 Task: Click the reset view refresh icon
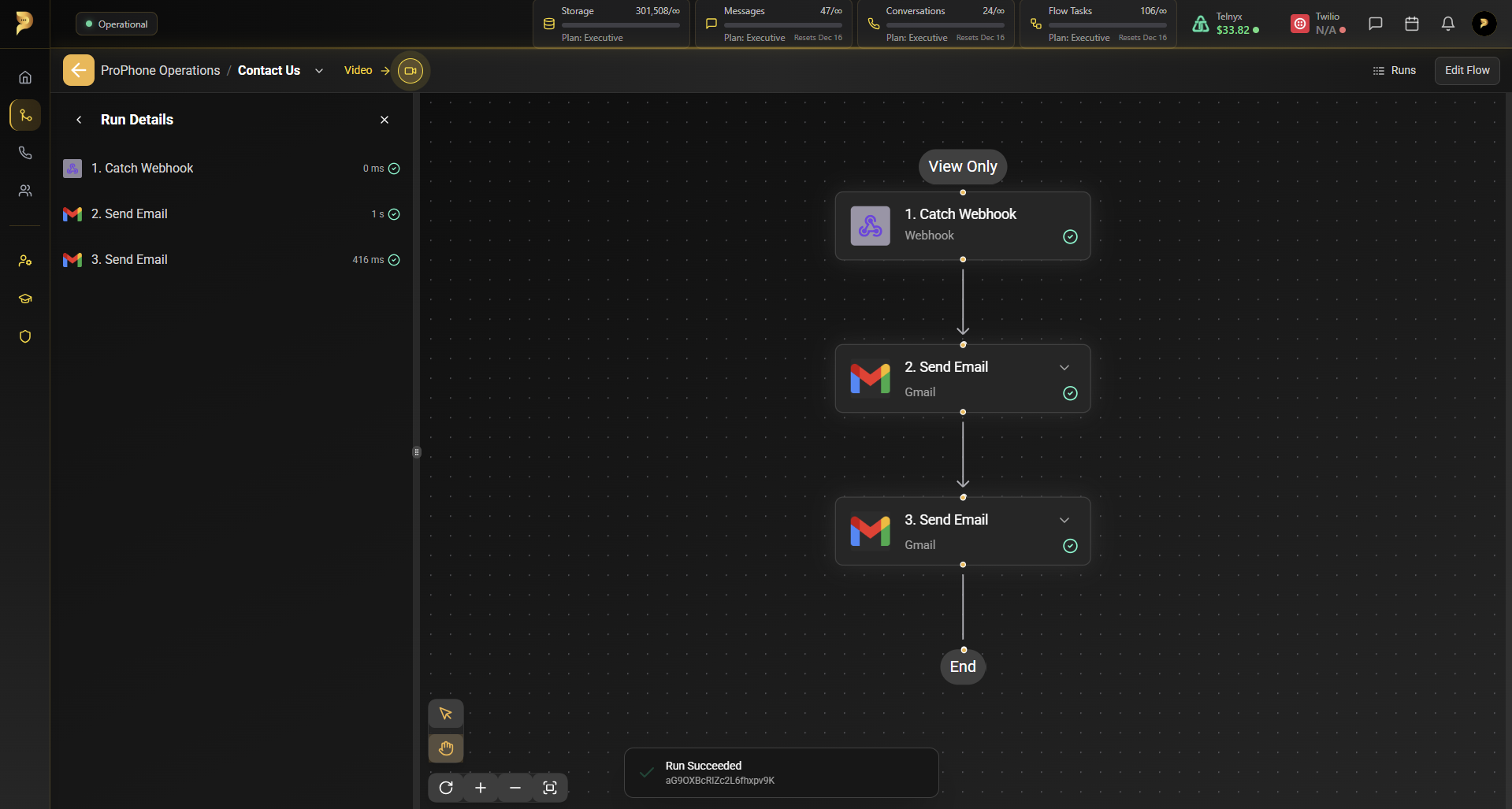[x=446, y=788]
